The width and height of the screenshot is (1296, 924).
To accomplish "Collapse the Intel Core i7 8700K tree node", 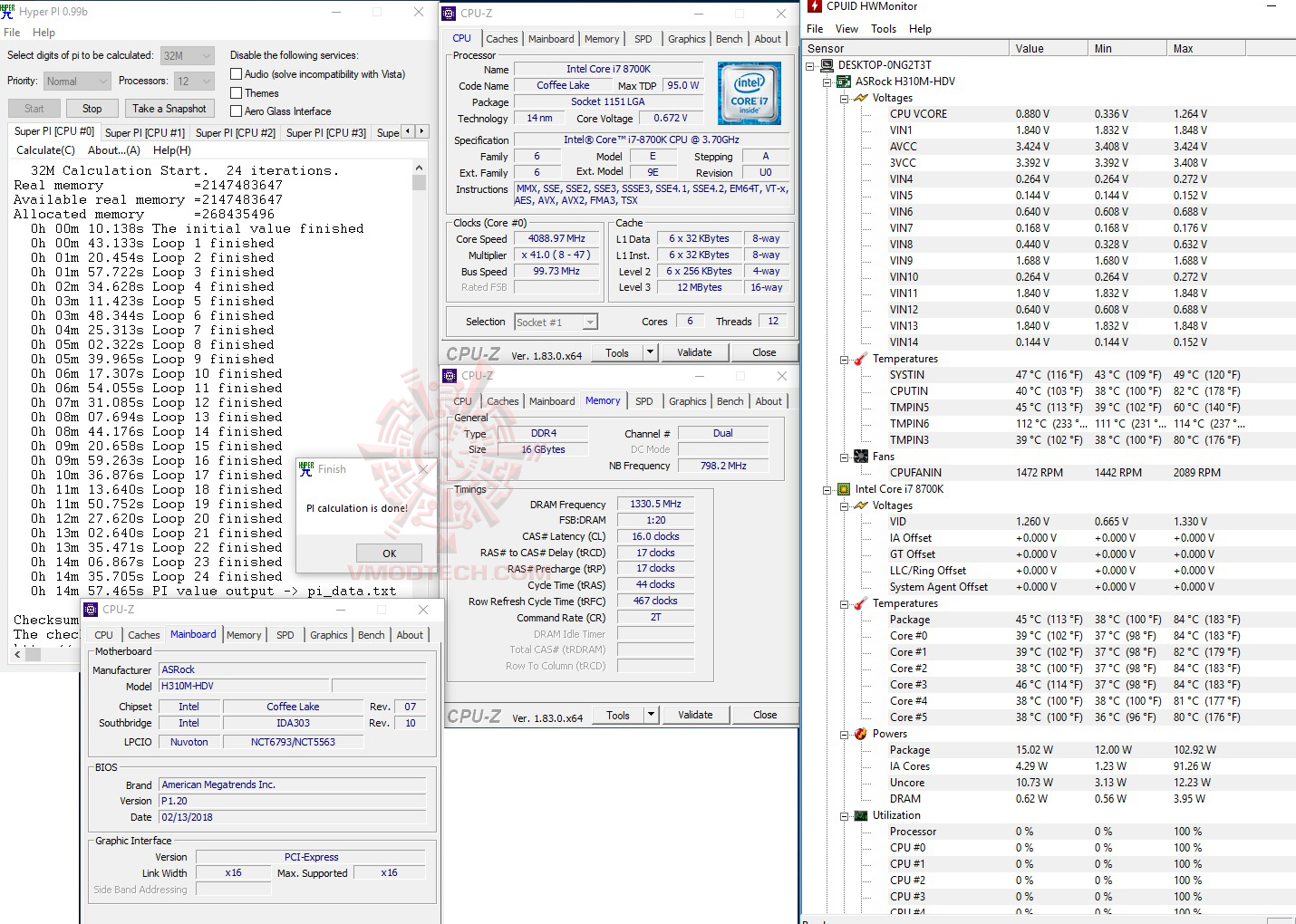I will pos(827,489).
